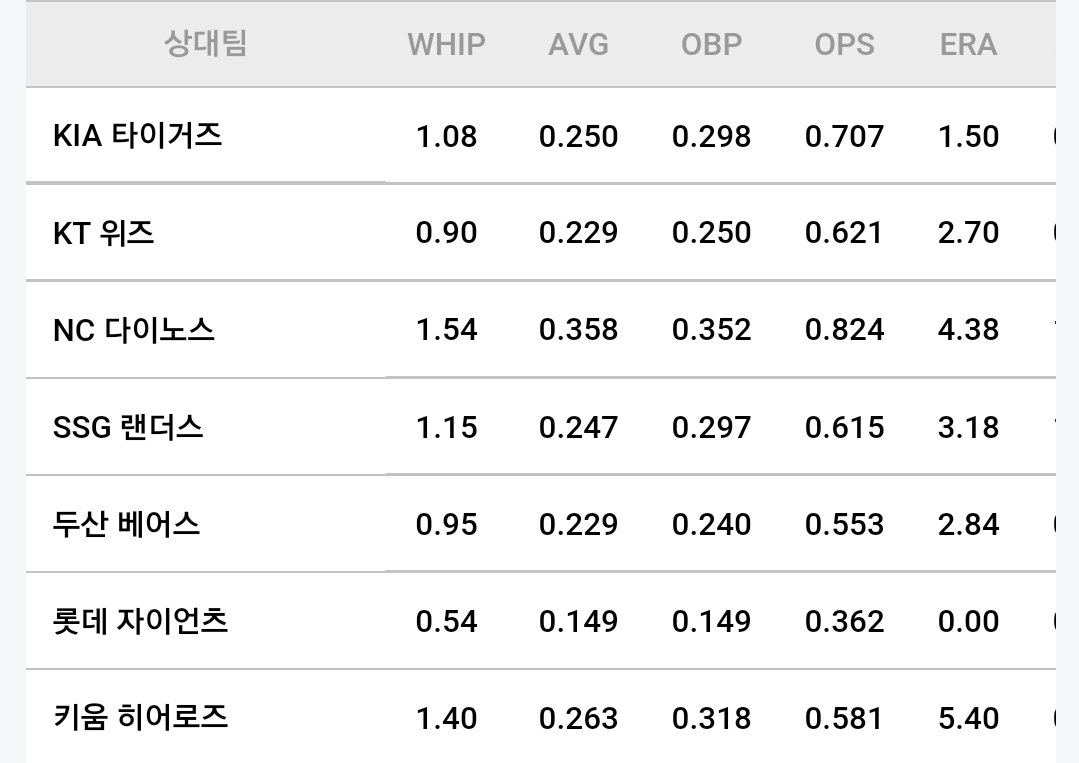Open the KT 위즈 team row
The height and width of the screenshot is (763, 1079).
tap(541, 233)
